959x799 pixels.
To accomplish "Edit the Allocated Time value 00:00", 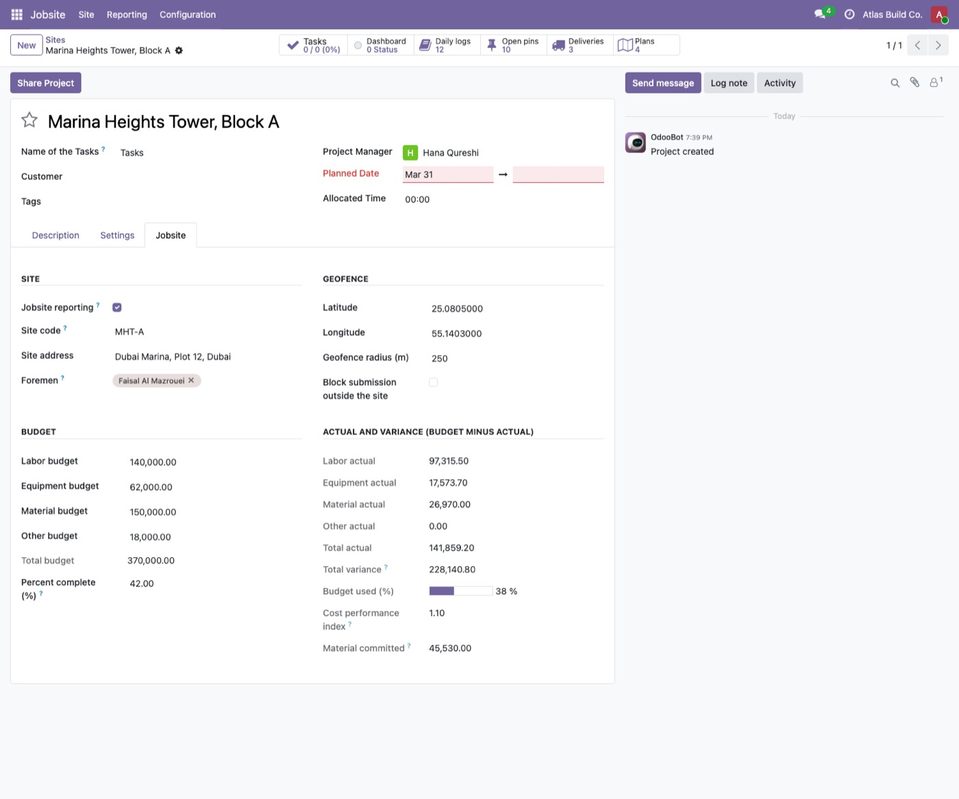I will tap(503, 199).
